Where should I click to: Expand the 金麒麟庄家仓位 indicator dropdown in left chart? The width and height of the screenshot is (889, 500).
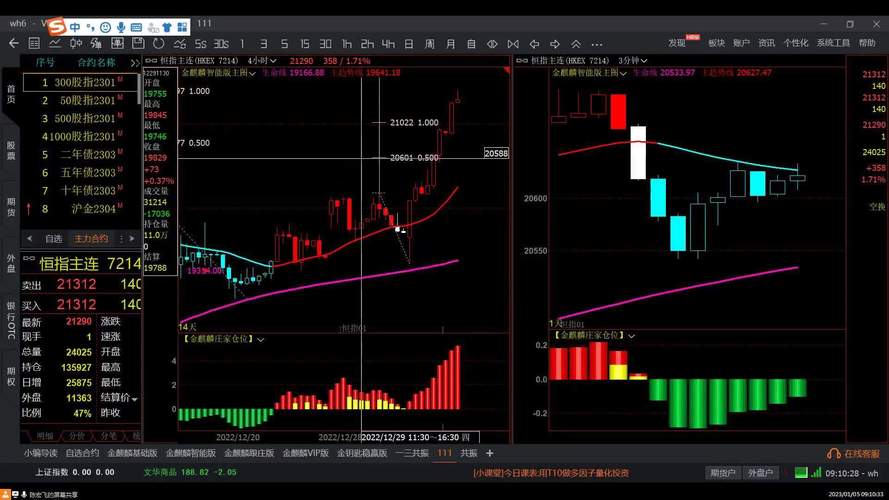(x=261, y=340)
